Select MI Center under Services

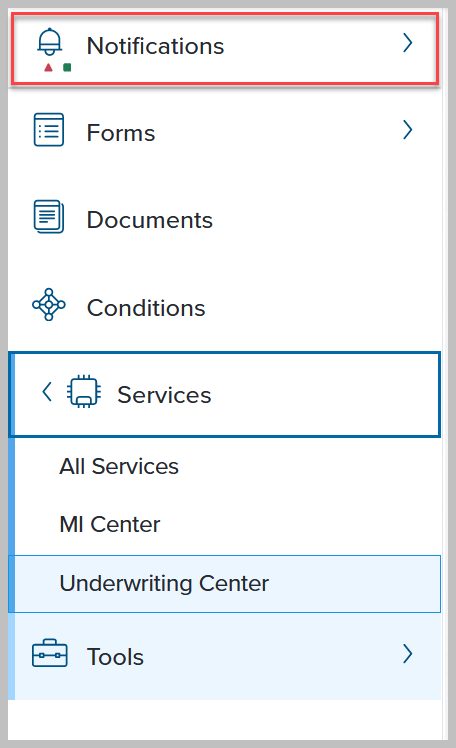[x=110, y=525]
